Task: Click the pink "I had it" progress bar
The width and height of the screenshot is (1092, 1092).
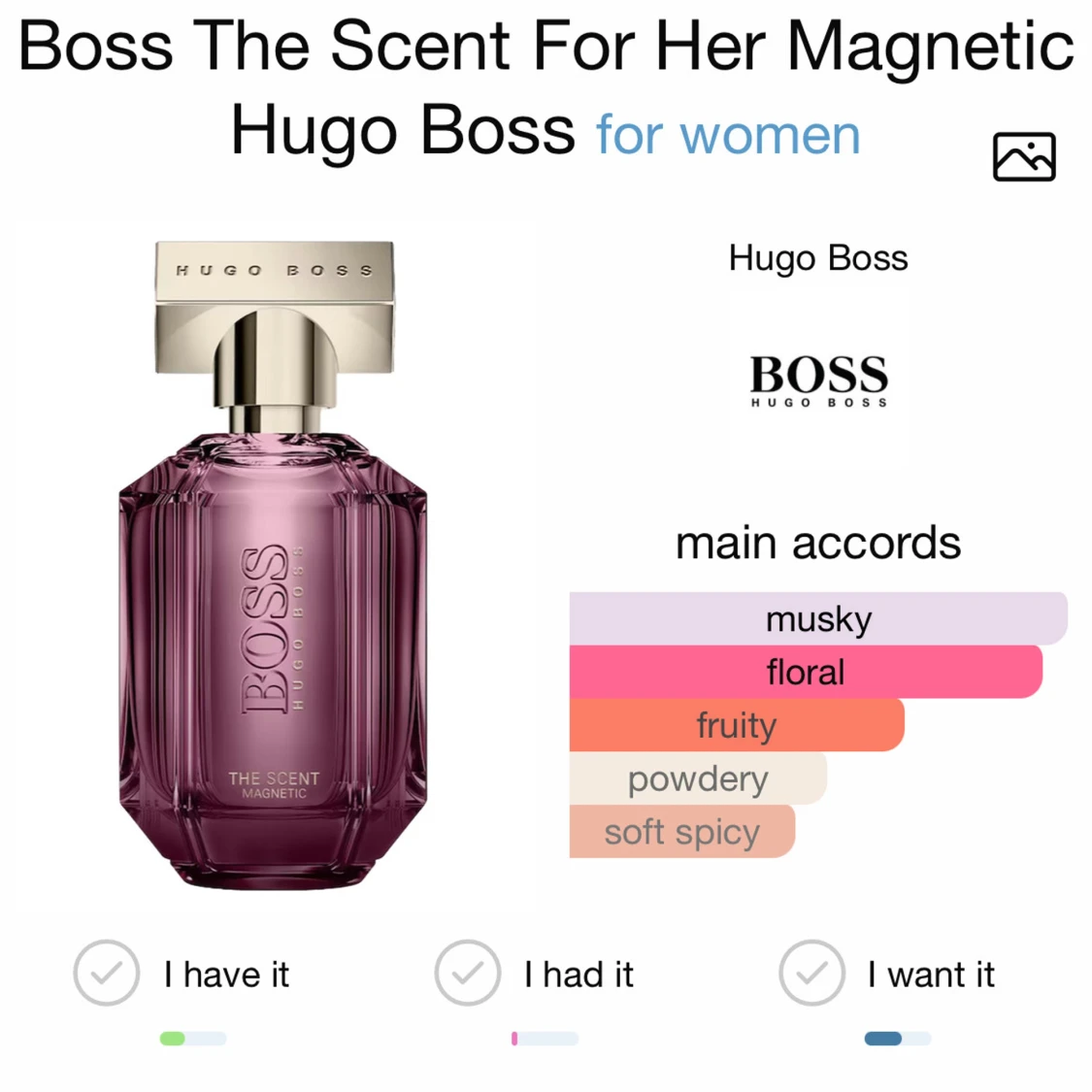Action: (x=545, y=1039)
